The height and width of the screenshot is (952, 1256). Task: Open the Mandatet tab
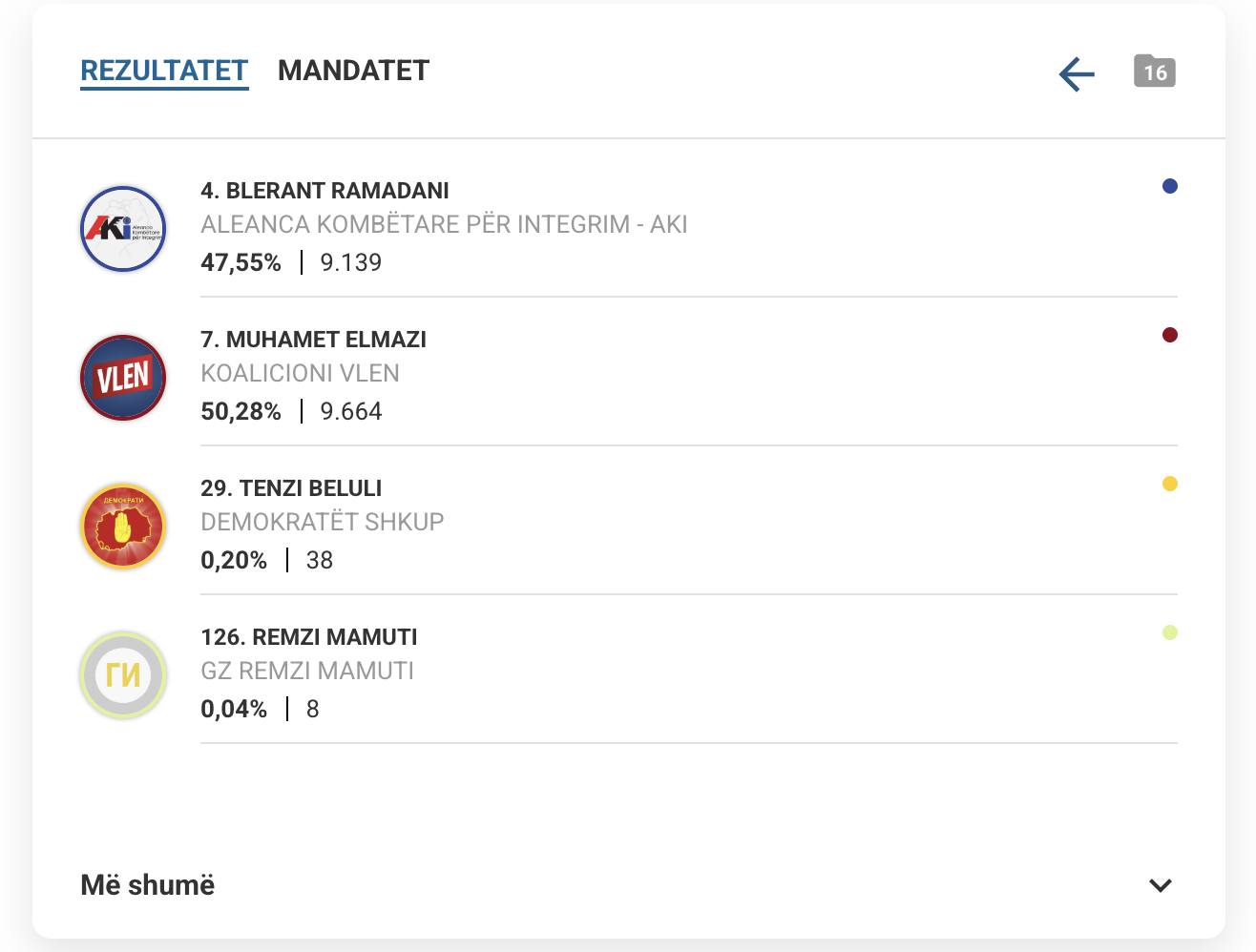pos(353,71)
